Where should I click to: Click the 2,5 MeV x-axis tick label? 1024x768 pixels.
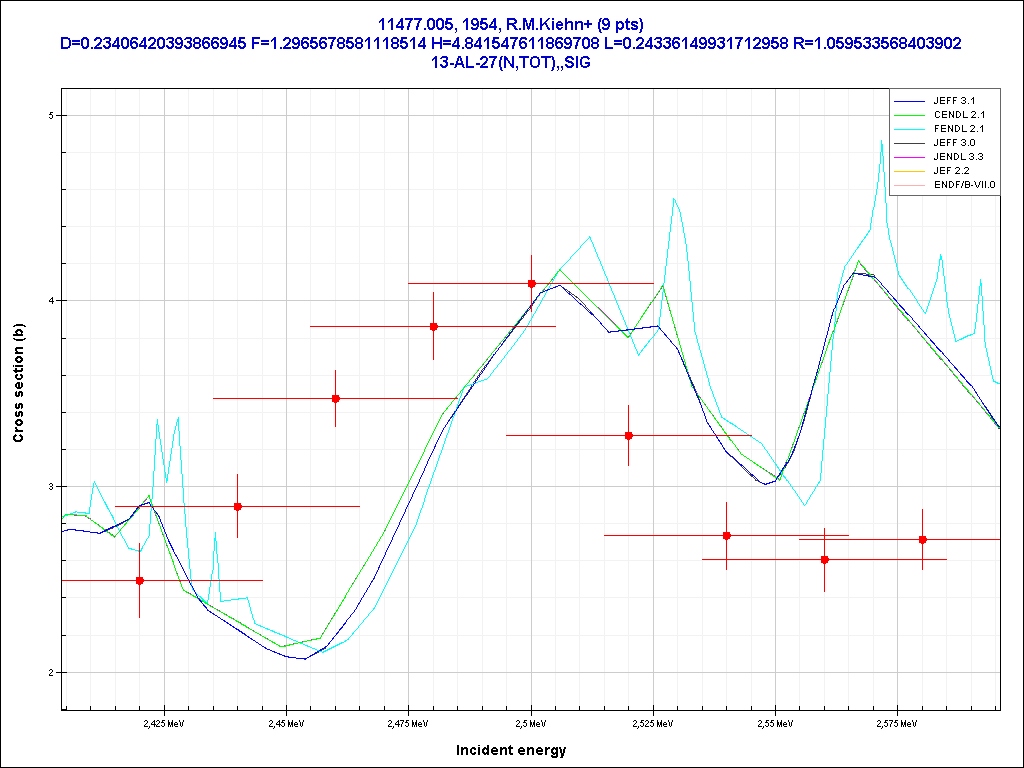tap(531, 721)
